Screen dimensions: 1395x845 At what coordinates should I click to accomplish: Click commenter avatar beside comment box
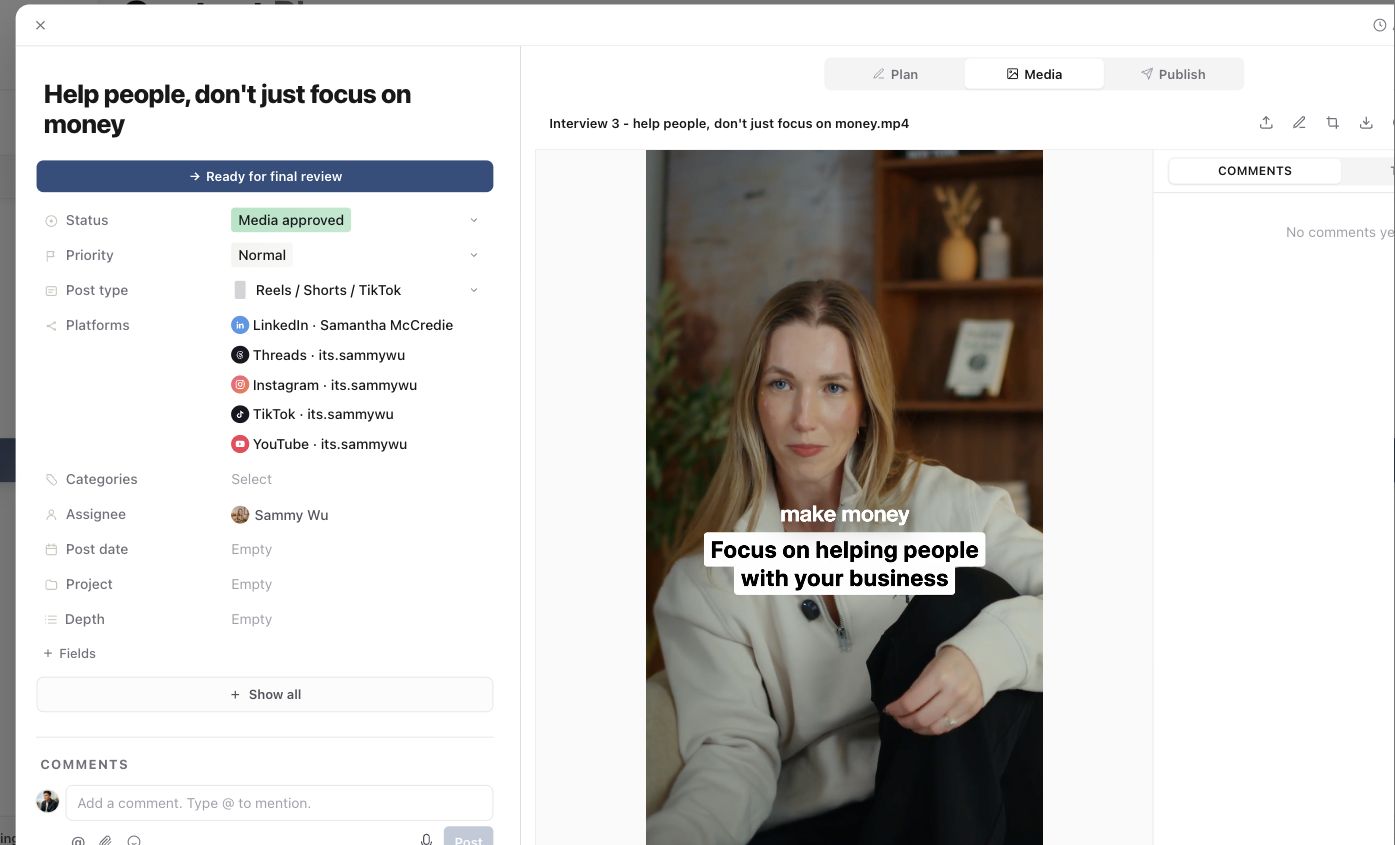[x=48, y=801]
